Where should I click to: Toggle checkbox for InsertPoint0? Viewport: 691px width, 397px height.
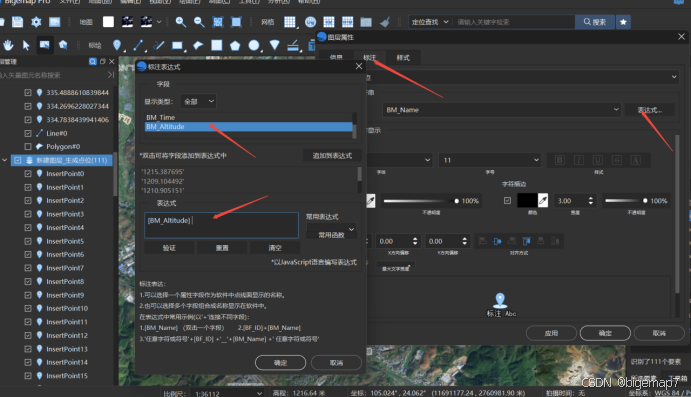coord(28,174)
